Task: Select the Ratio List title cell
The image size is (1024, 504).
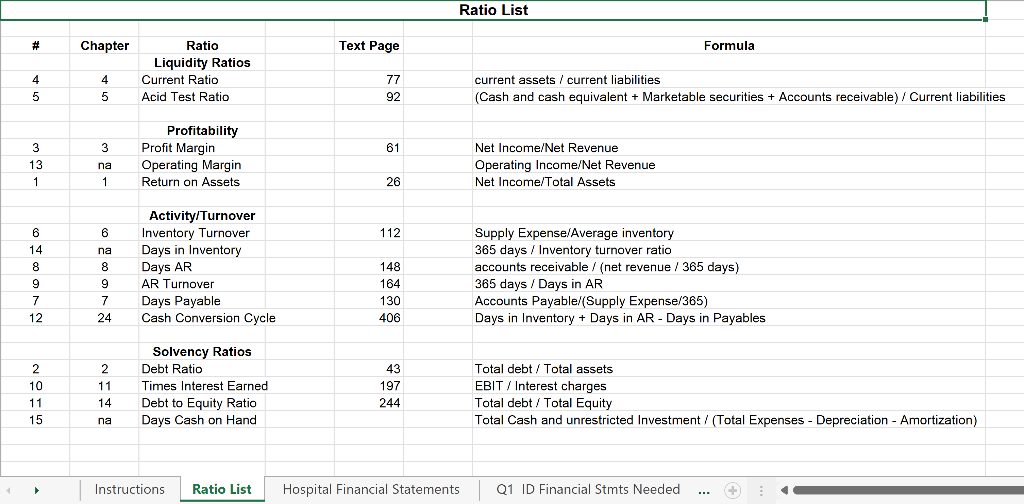Action: point(493,10)
